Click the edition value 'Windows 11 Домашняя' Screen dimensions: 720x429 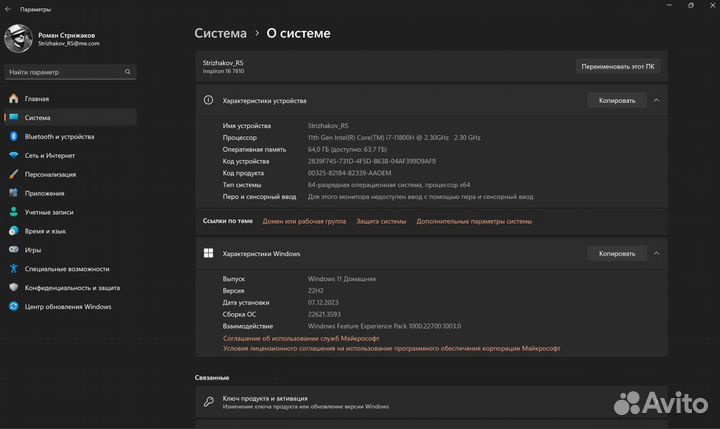click(342, 279)
